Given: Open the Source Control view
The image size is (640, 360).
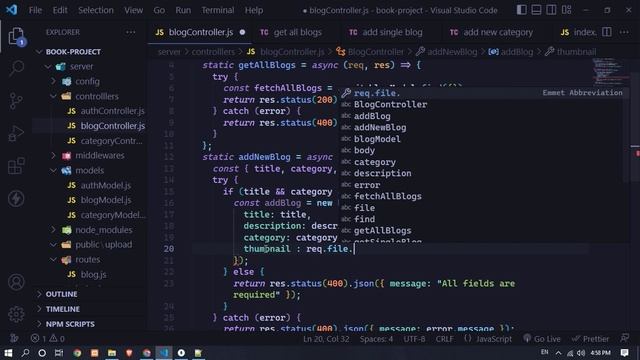Looking at the screenshot, I should point(16,101).
